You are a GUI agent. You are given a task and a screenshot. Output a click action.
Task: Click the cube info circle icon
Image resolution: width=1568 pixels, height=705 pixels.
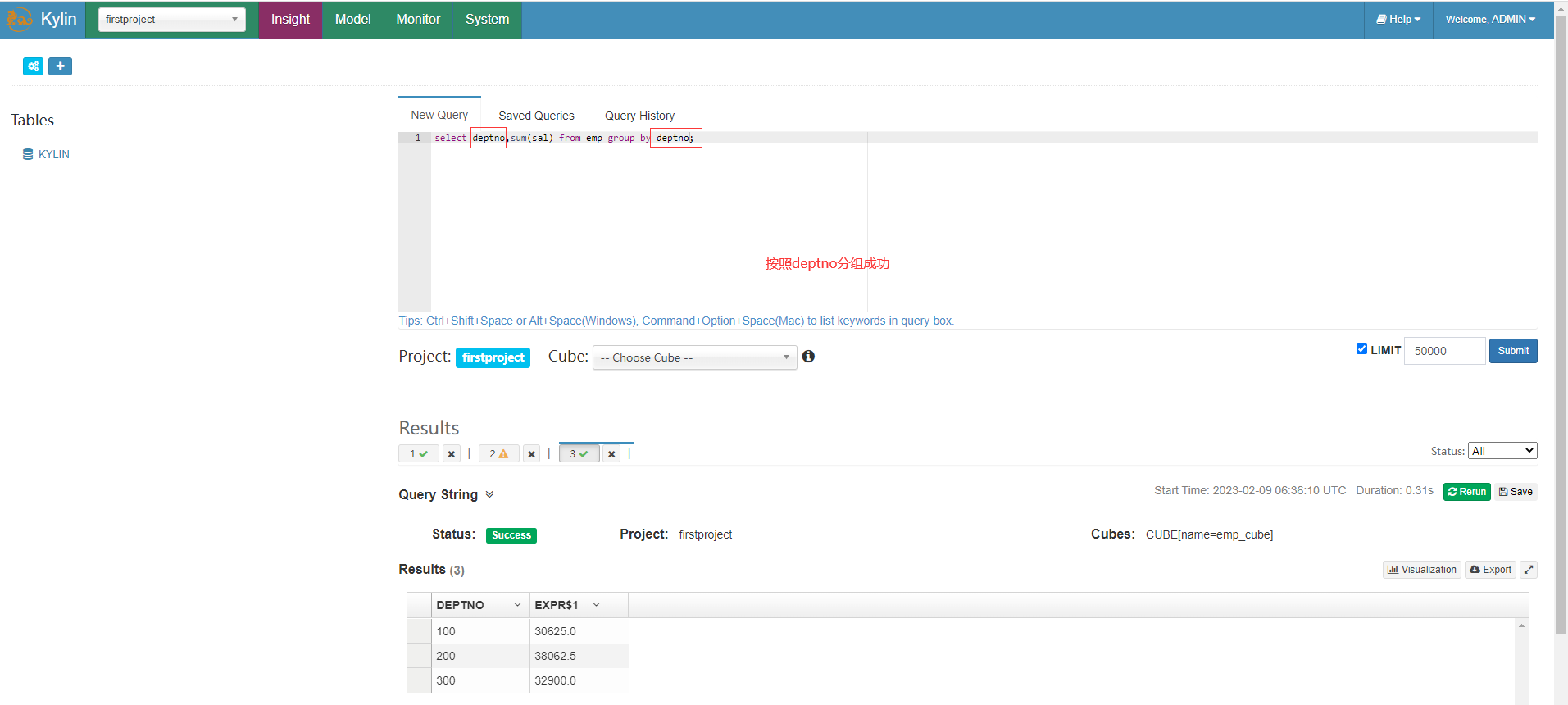pos(808,357)
